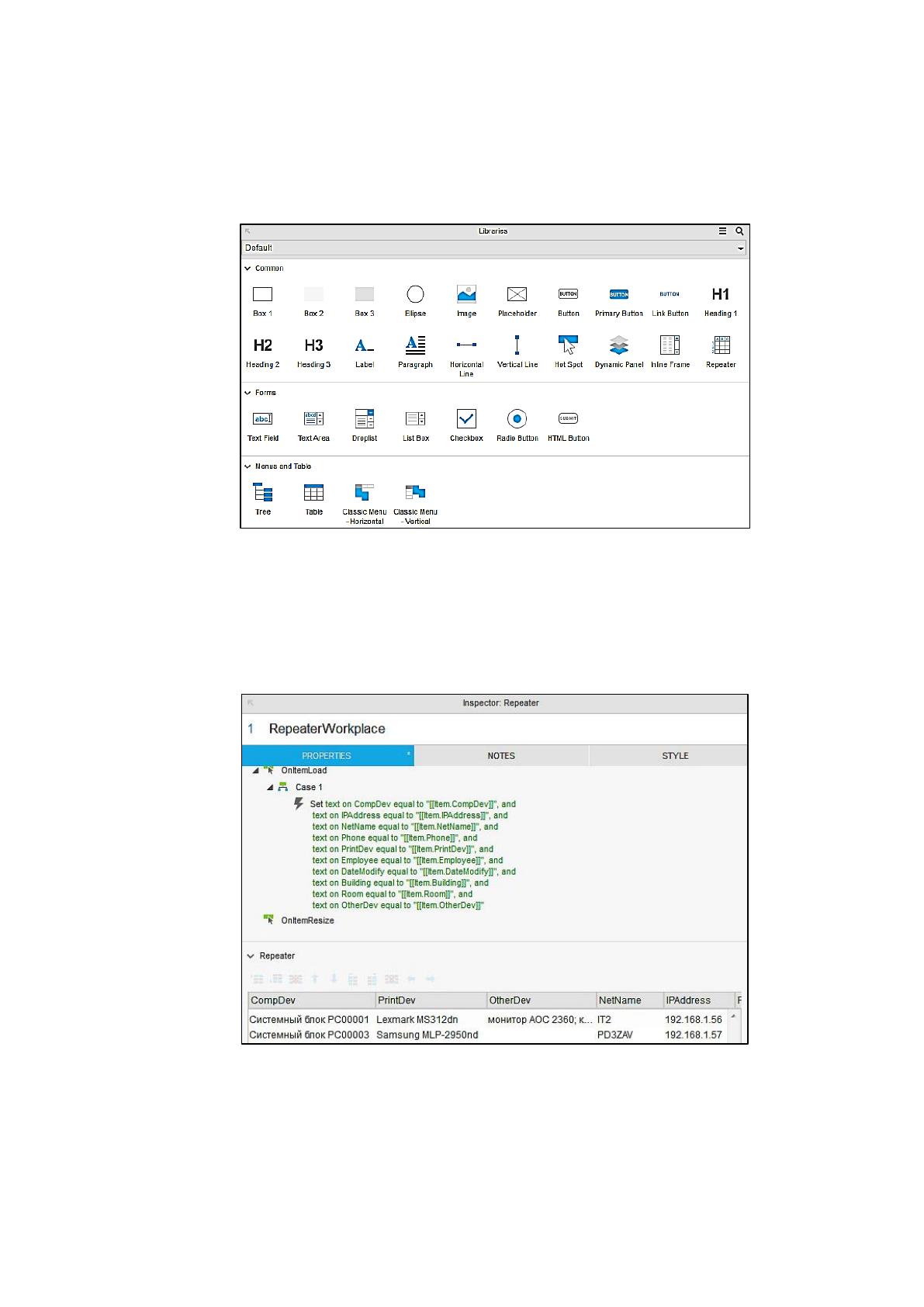Collapse the Common widgets section
This screenshot has width=924, height=1307.
tap(247, 269)
